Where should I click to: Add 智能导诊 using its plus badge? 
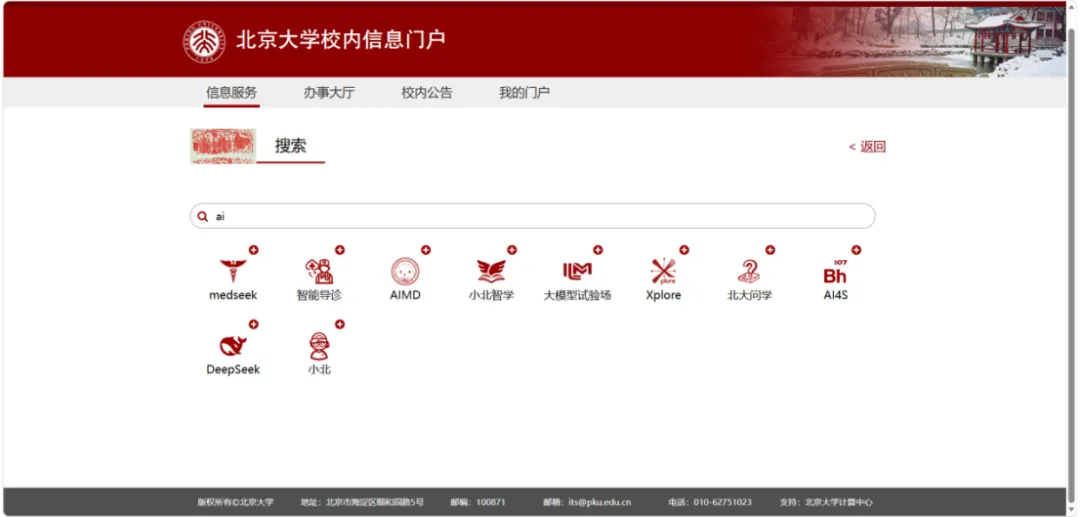[340, 250]
